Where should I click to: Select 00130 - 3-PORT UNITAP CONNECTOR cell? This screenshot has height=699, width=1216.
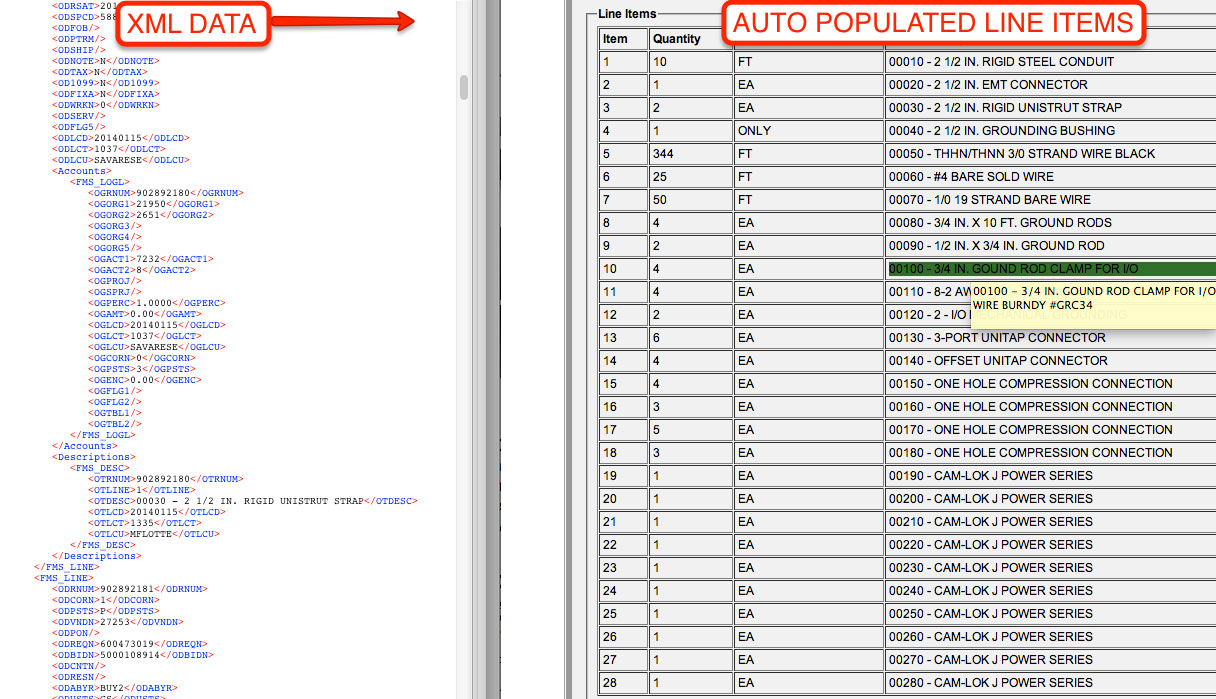coord(1050,338)
